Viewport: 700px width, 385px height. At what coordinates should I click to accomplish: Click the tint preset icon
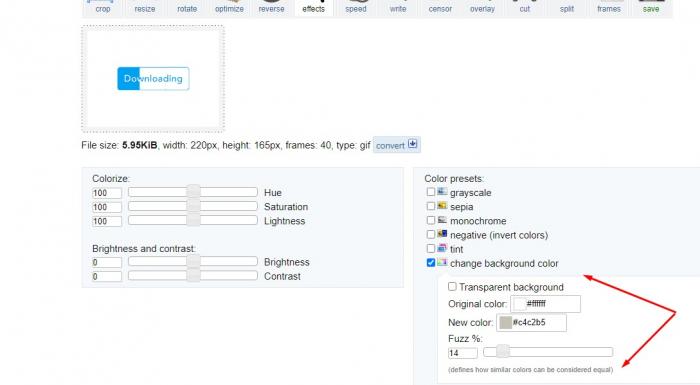pyautogui.click(x=442, y=248)
